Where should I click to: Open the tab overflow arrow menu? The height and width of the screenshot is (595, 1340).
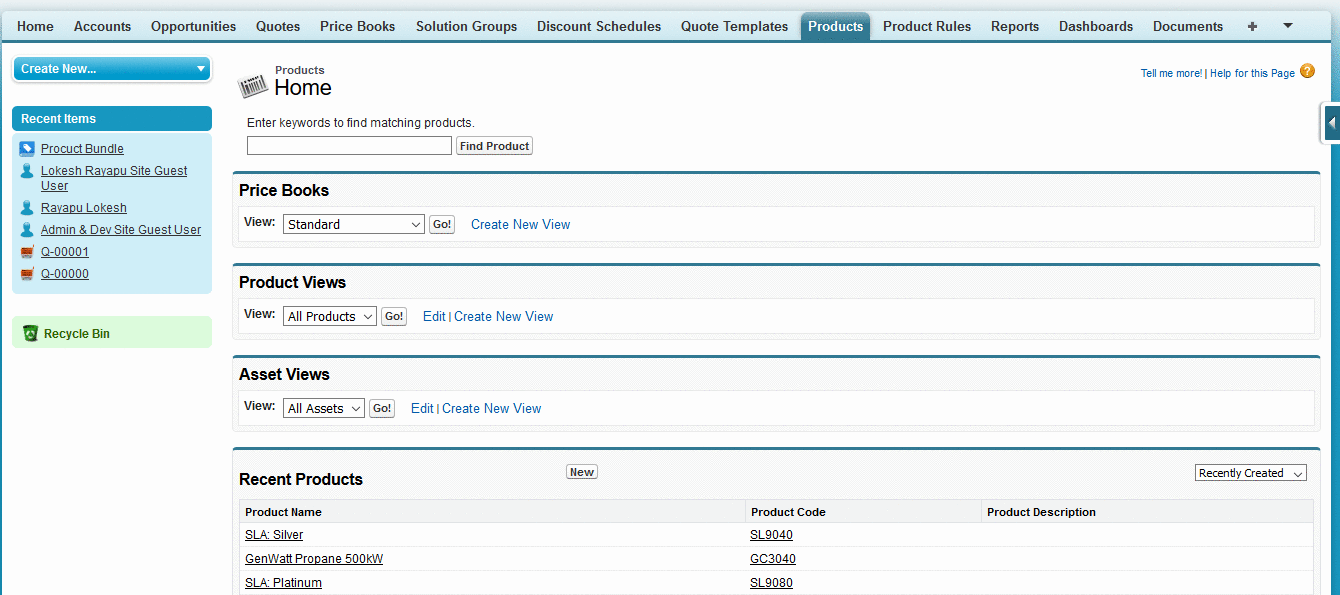1287,25
